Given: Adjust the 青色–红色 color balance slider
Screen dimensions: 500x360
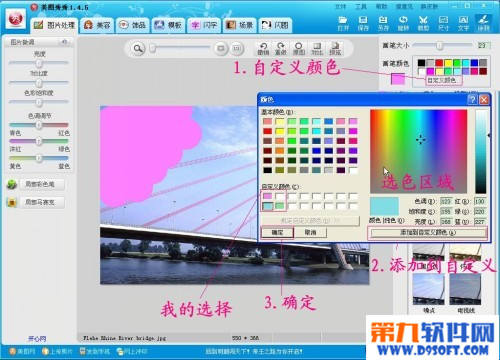Looking at the screenshot, I should [39, 125].
